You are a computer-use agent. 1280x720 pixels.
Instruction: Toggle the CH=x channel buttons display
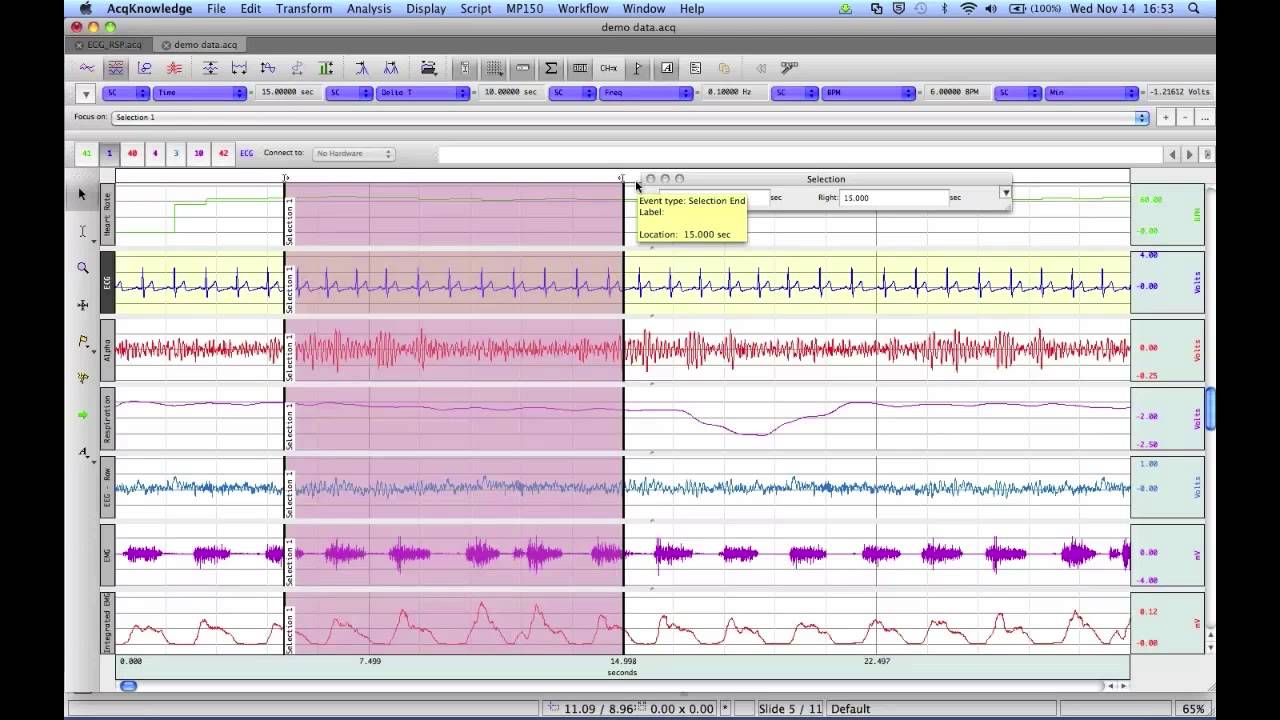[x=608, y=68]
